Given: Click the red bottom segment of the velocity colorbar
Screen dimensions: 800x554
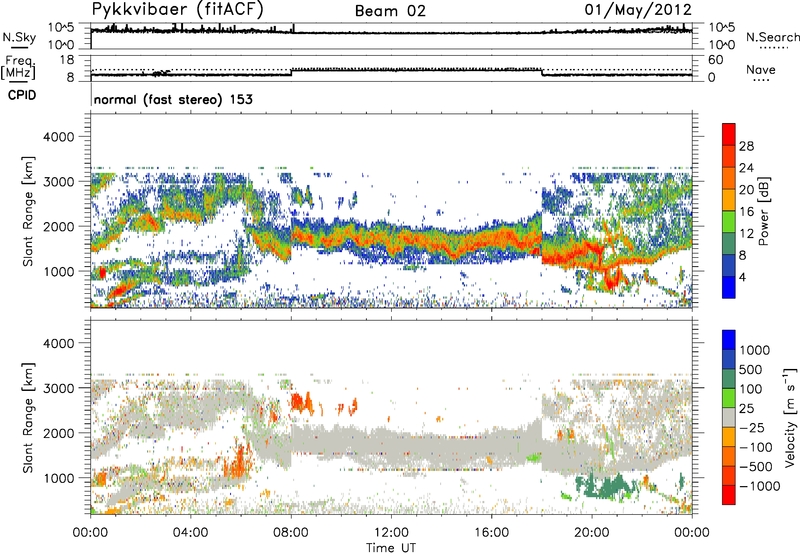Looking at the screenshot, I should point(729,495).
